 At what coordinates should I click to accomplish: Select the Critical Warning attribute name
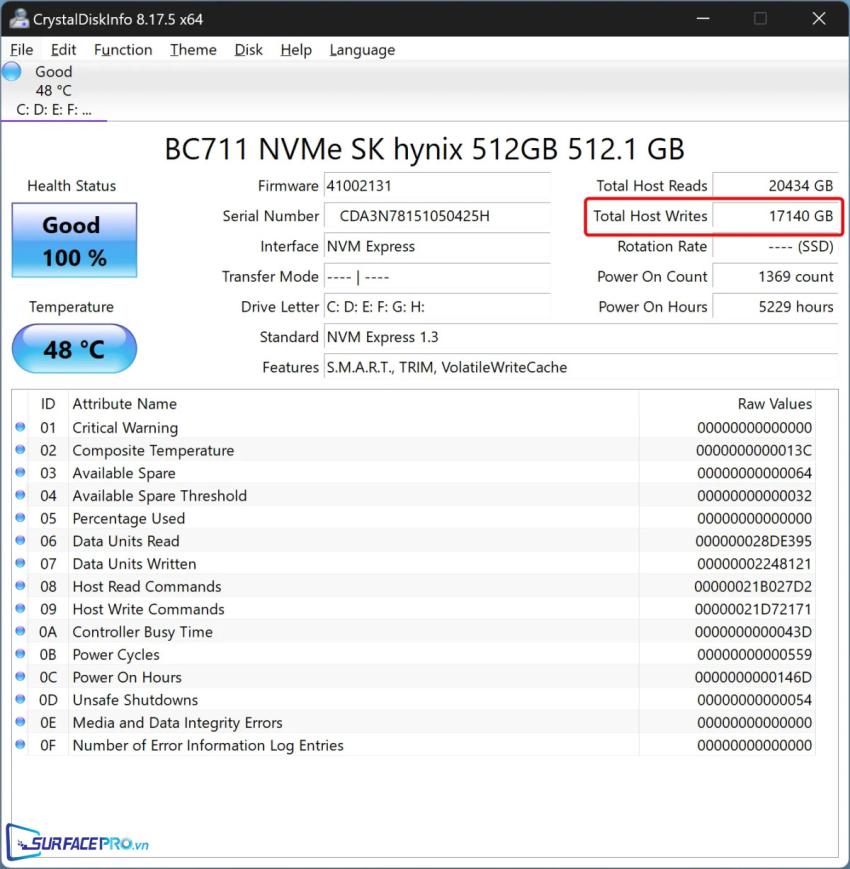point(125,428)
